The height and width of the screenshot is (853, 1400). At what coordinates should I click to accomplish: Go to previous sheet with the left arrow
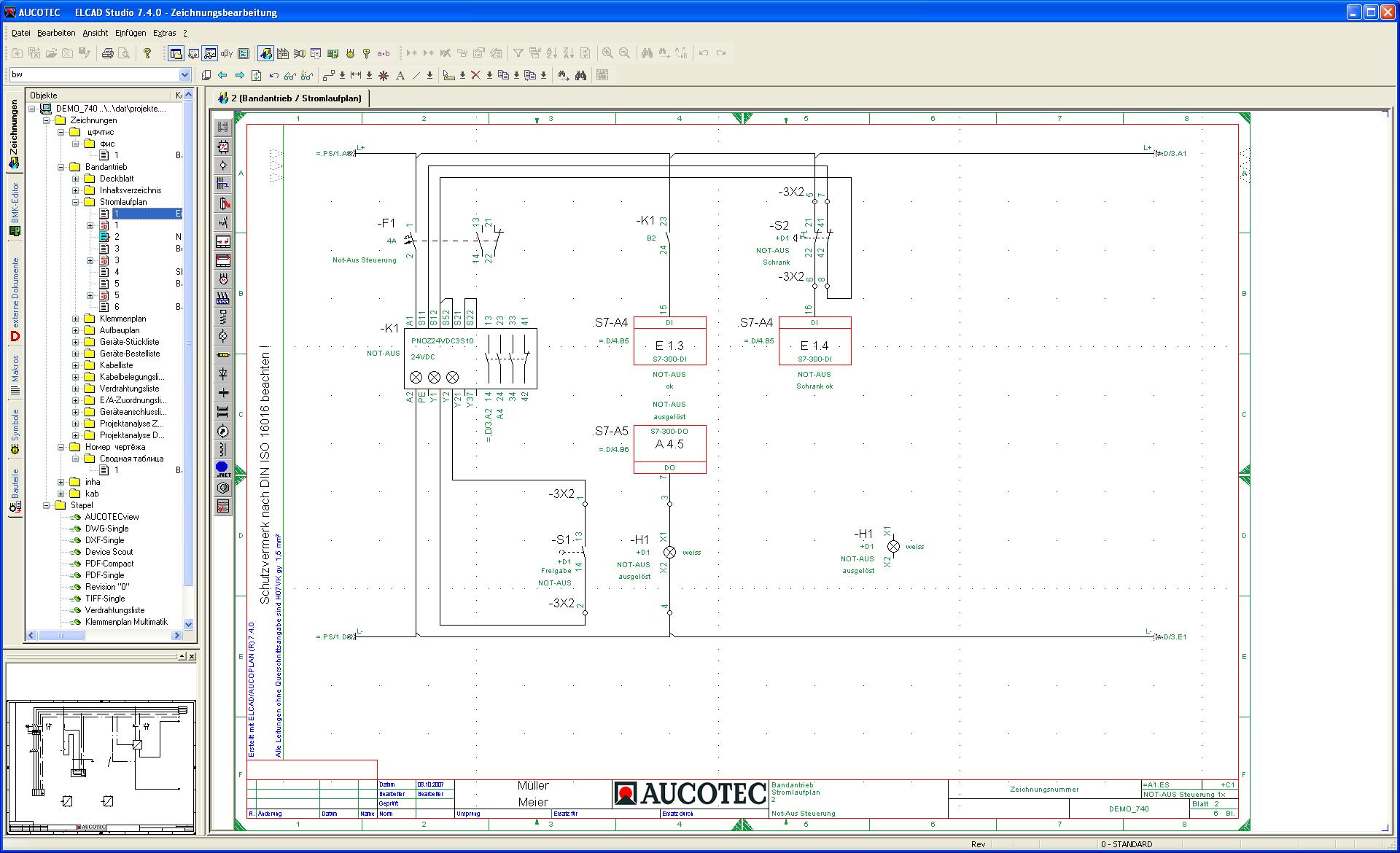[222, 75]
